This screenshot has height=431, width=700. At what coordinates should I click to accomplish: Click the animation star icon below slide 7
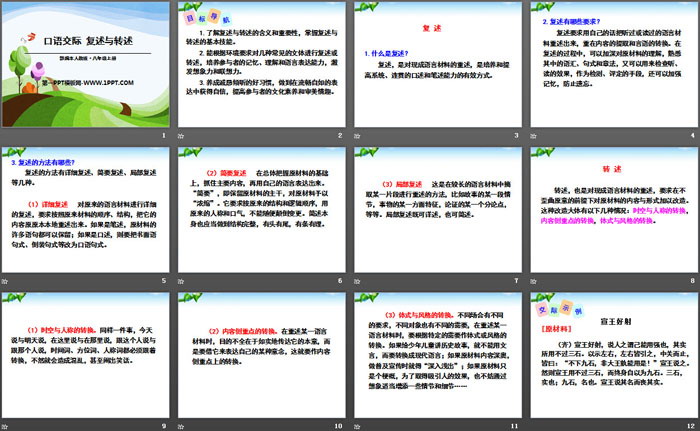point(356,281)
